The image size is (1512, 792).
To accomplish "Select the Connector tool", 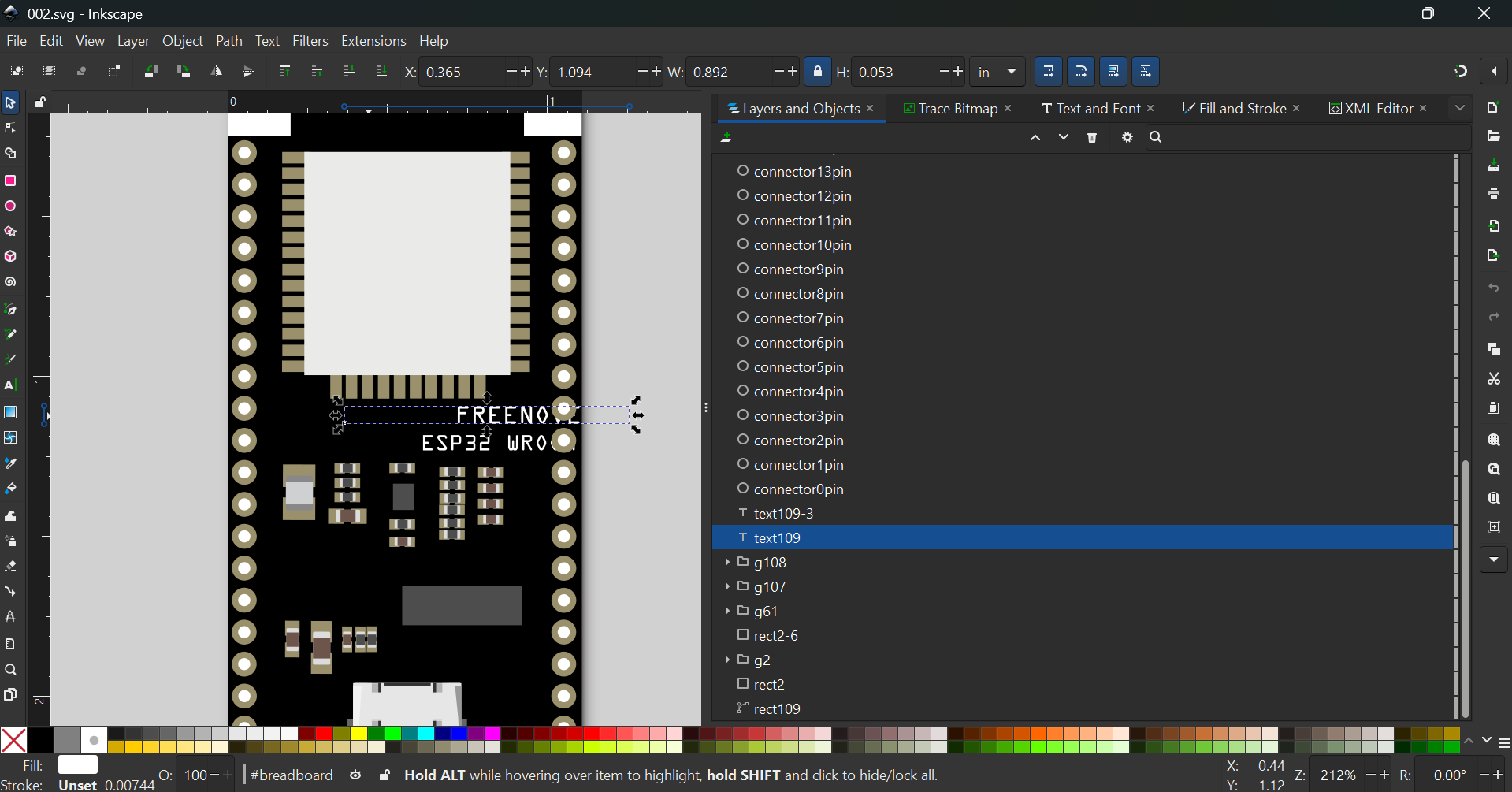I will point(10,592).
